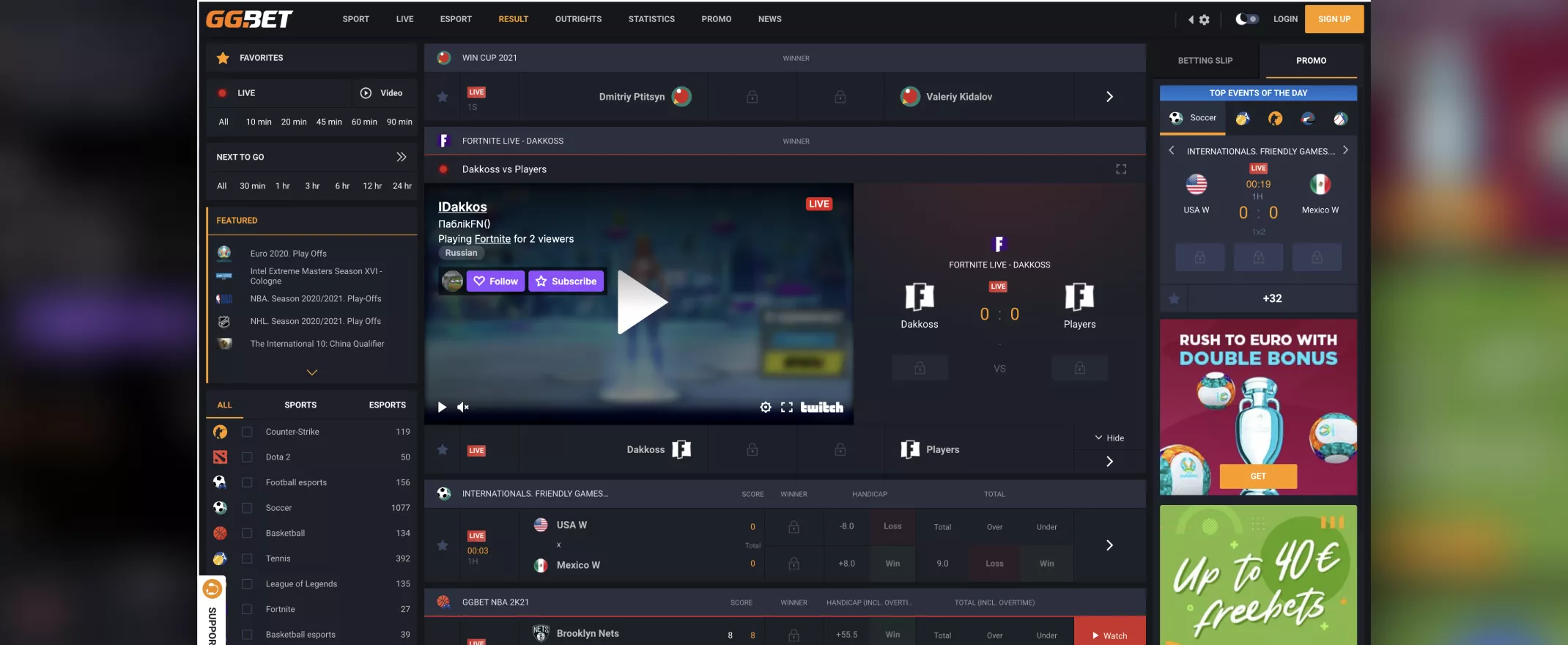The image size is (1568, 645).
Task: Open Twitch logo link in player
Action: [822, 408]
